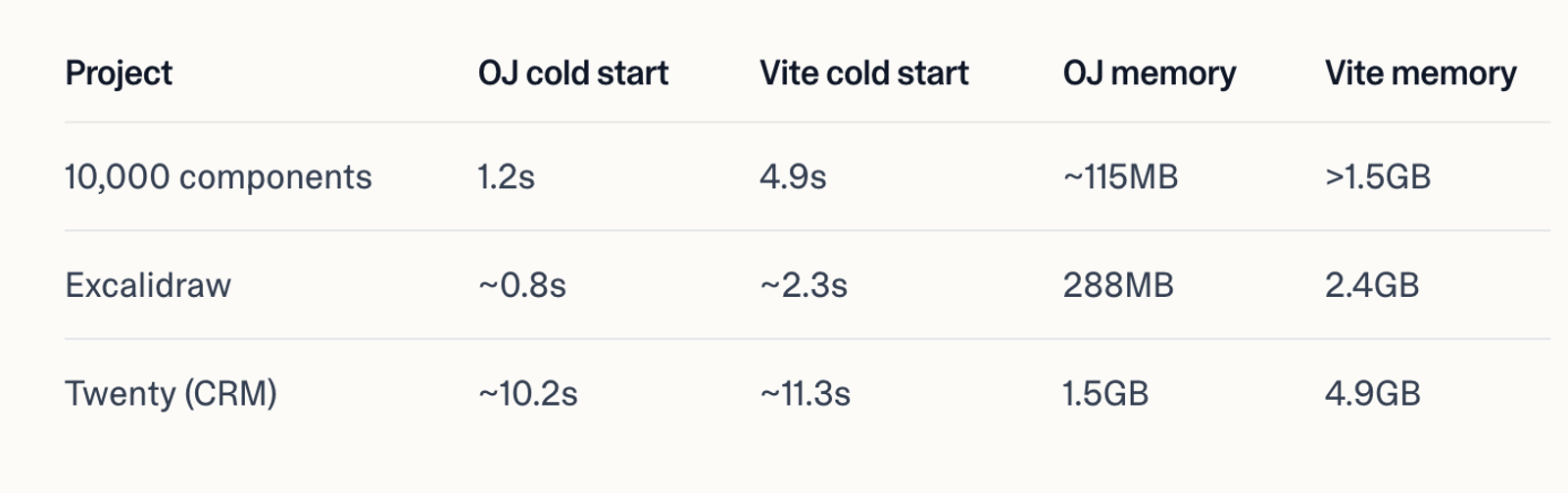Click the ~10.2s cold start cell
Screen dimensions: 1568x493
(528, 394)
